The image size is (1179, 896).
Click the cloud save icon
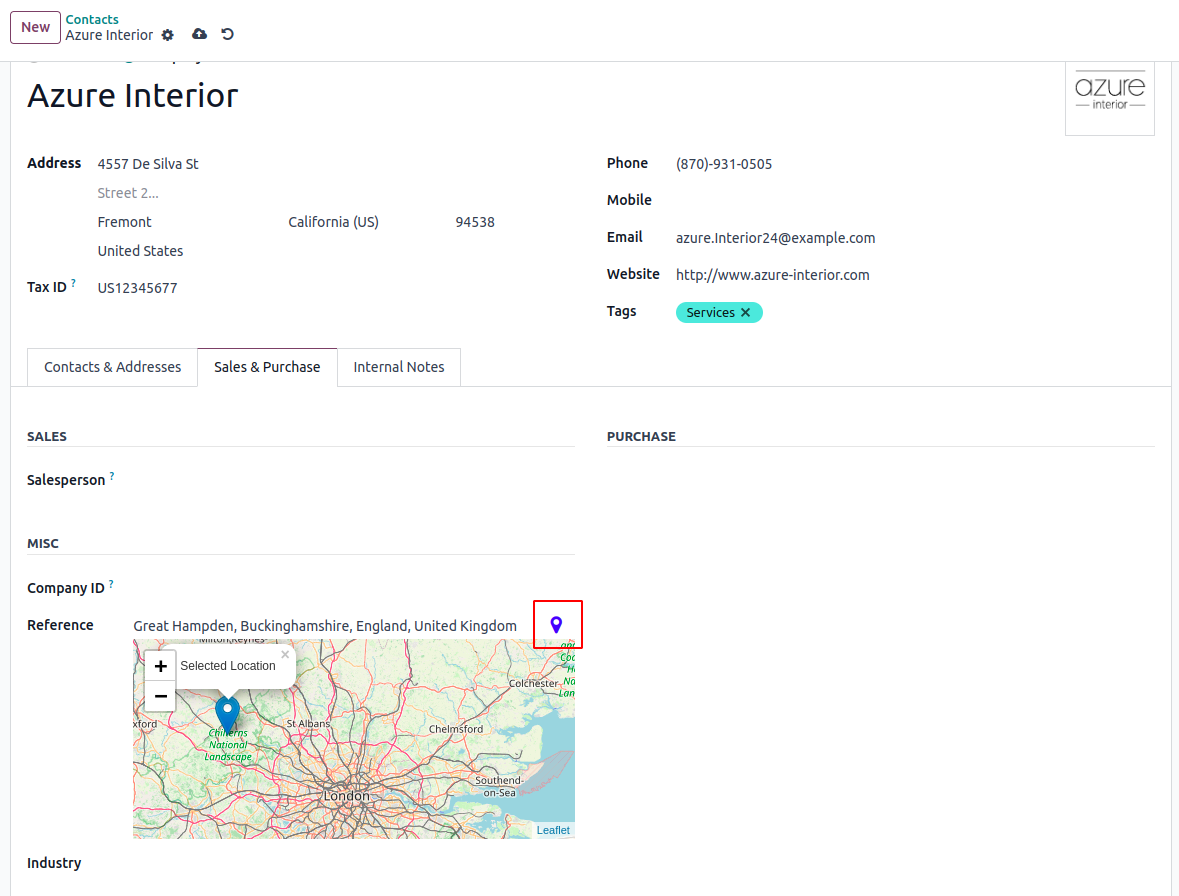199,34
